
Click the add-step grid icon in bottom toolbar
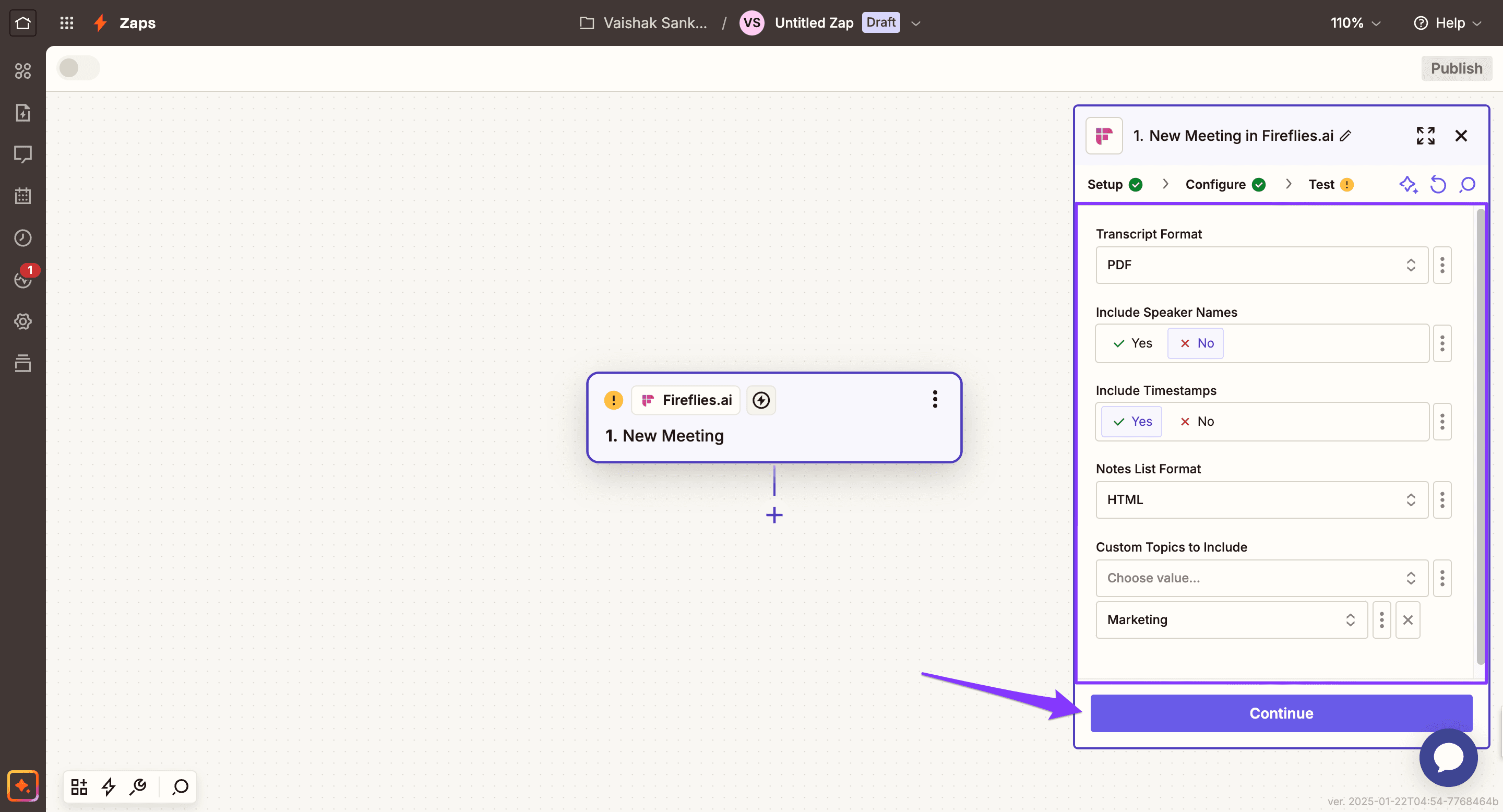pyautogui.click(x=79, y=787)
